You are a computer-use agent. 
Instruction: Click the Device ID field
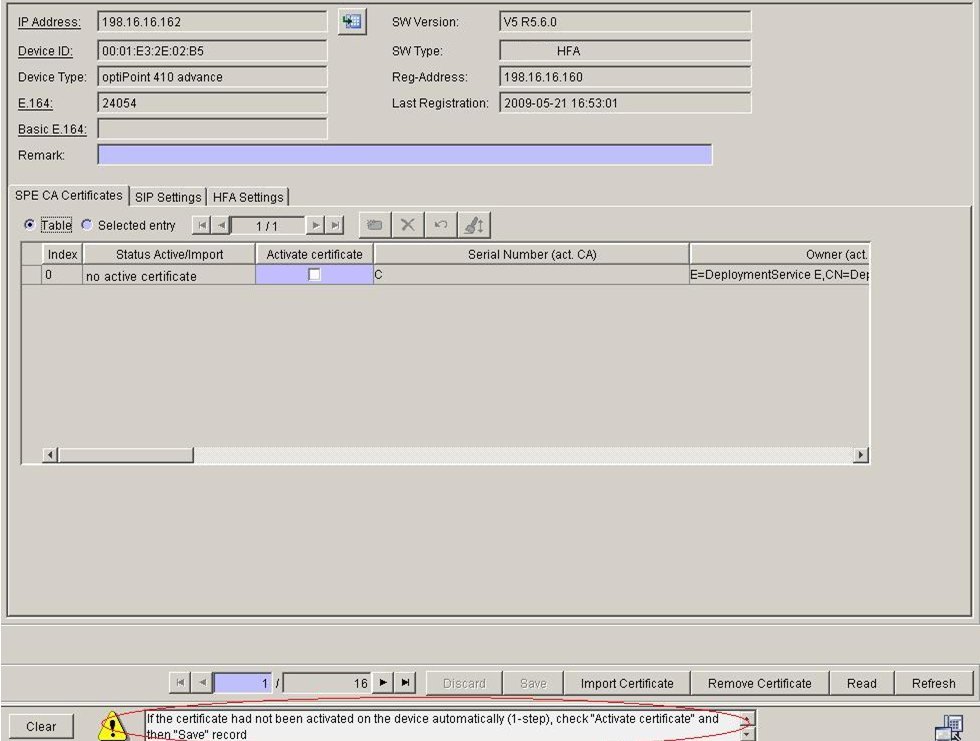pos(212,51)
